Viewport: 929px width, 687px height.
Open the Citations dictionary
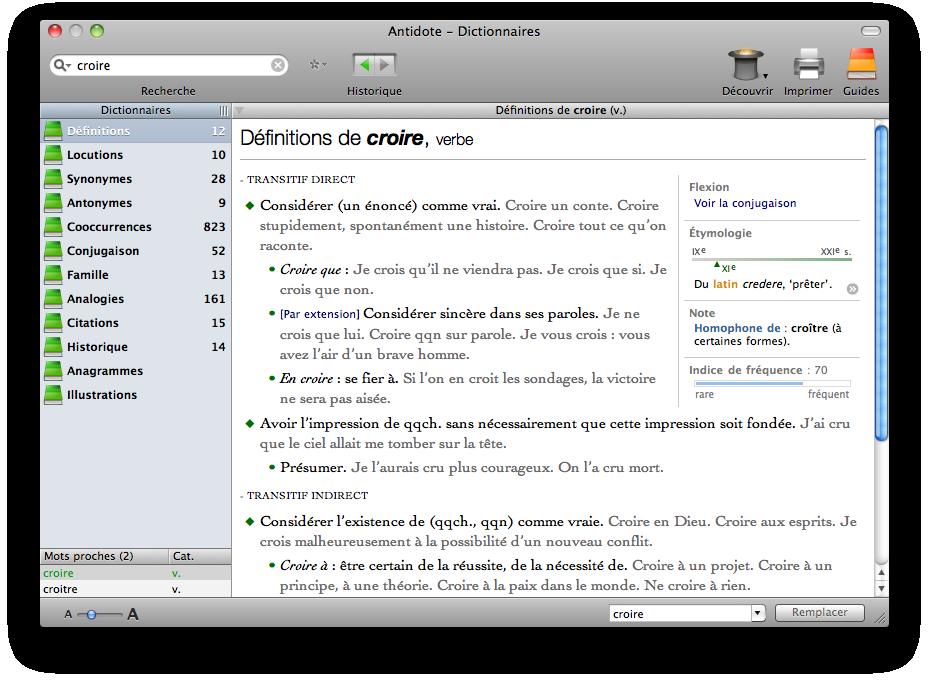(x=136, y=323)
